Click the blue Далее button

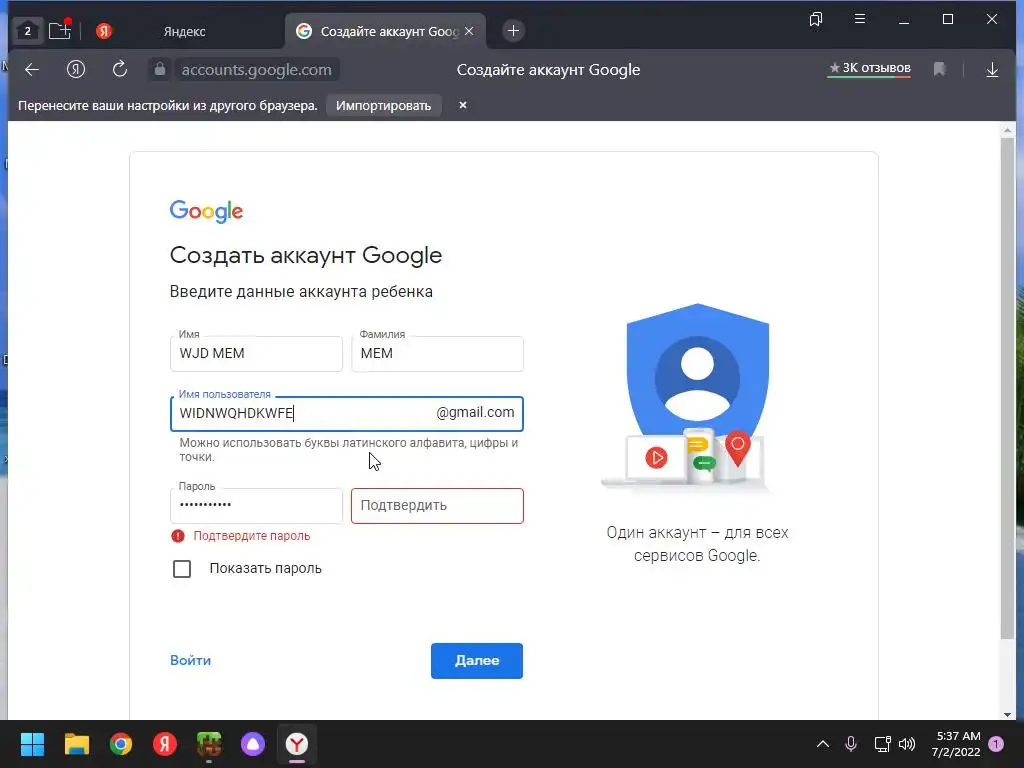pyautogui.click(x=477, y=661)
